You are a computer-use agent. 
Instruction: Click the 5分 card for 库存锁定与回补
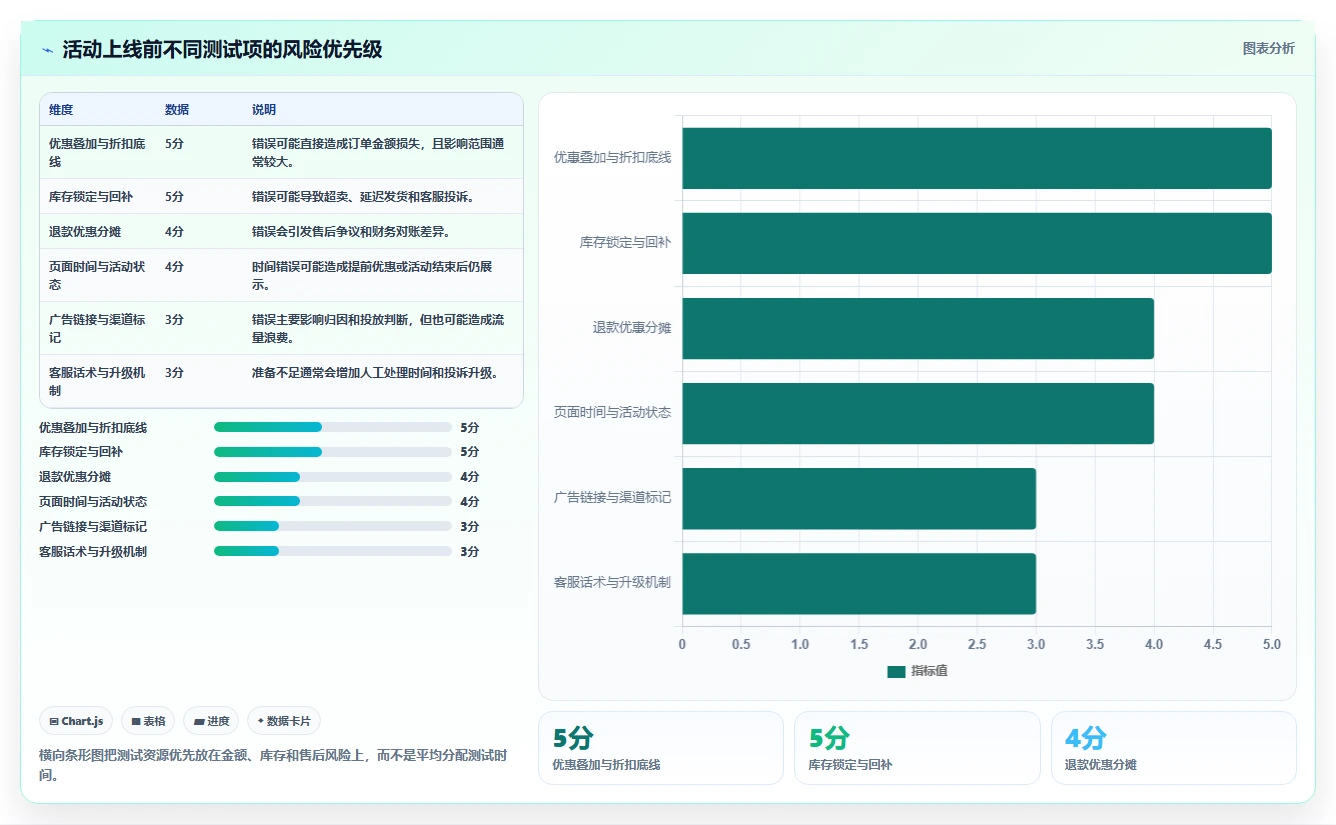(x=917, y=748)
